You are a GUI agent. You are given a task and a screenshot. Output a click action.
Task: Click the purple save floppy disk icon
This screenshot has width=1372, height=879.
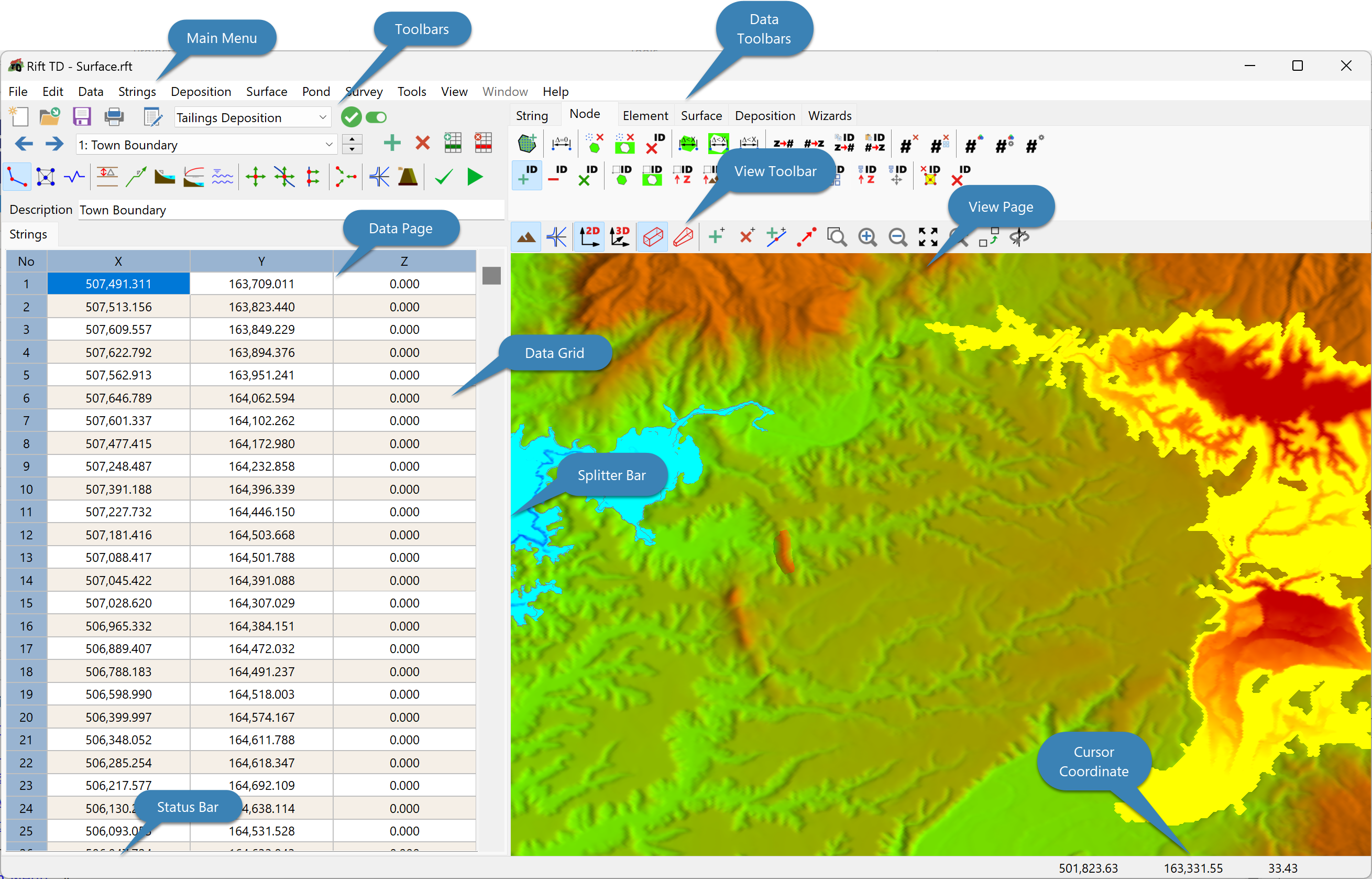coord(82,117)
